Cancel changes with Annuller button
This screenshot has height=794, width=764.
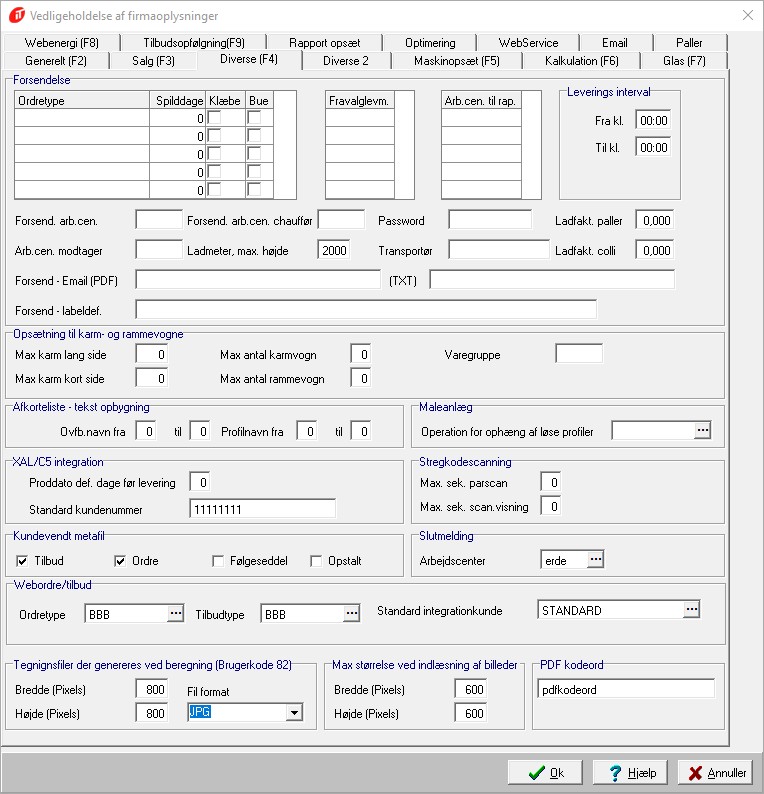715,773
